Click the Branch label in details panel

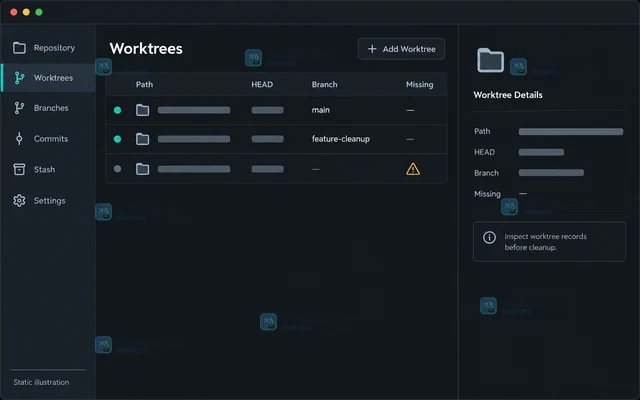[x=486, y=173]
